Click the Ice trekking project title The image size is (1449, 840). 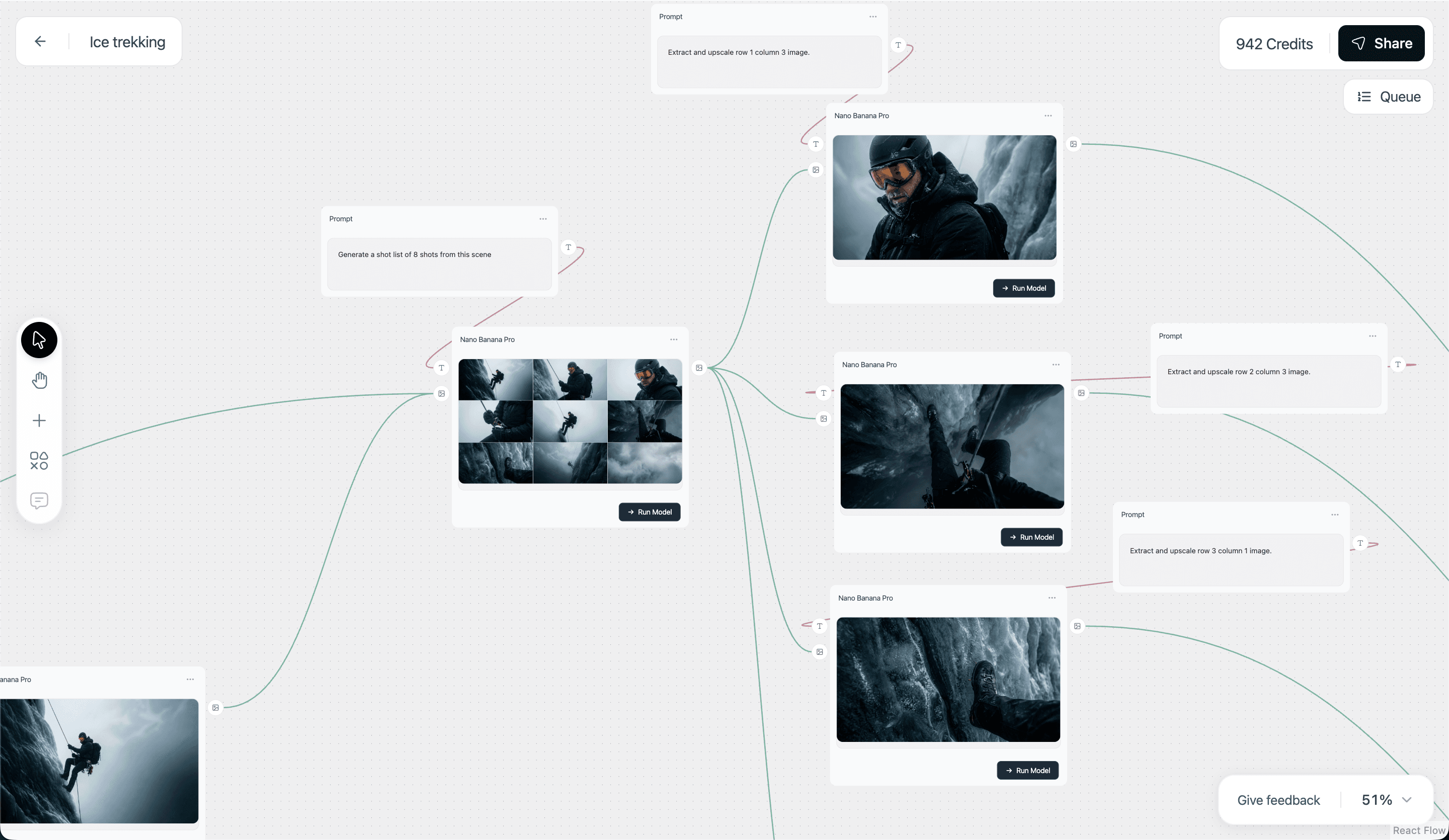pos(127,41)
